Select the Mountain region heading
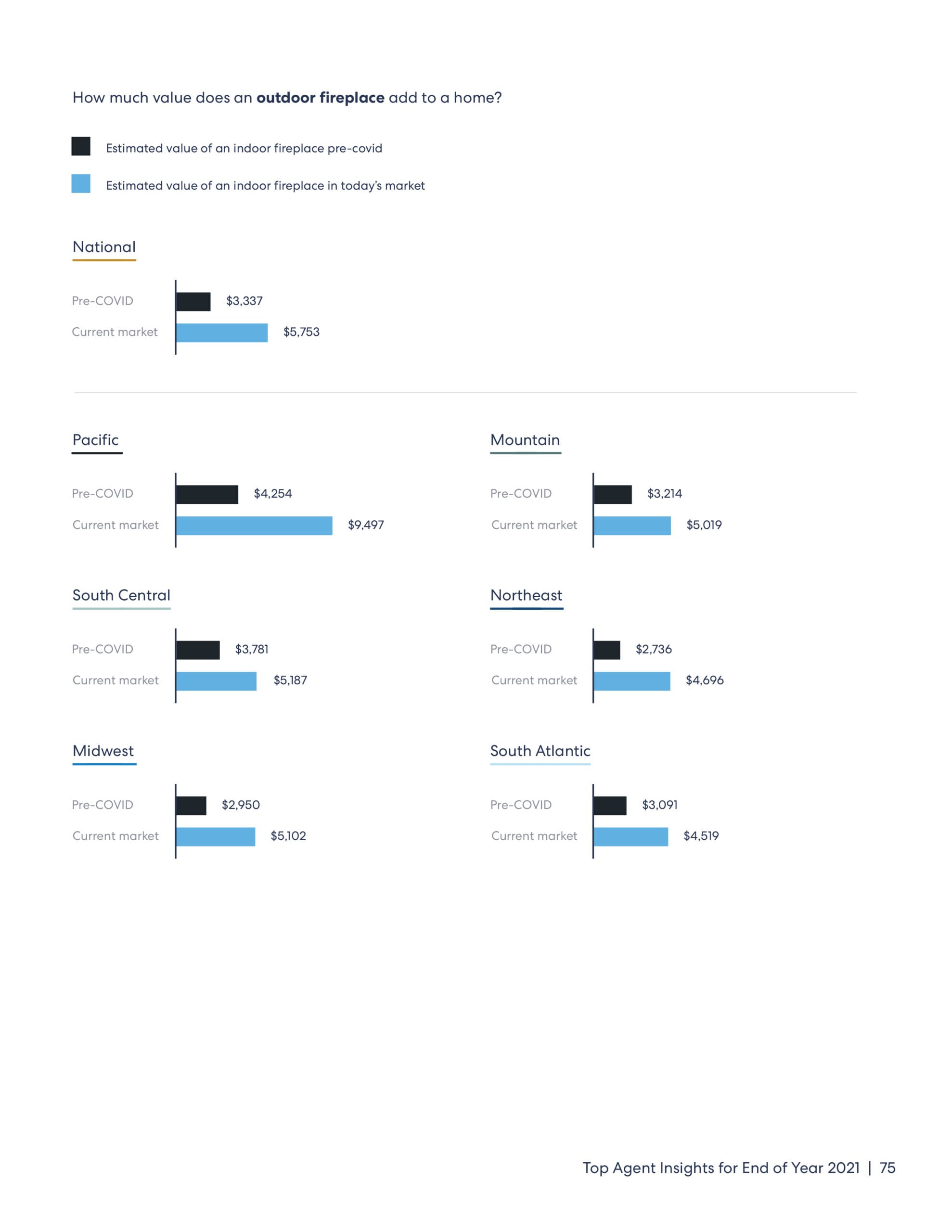 525,440
